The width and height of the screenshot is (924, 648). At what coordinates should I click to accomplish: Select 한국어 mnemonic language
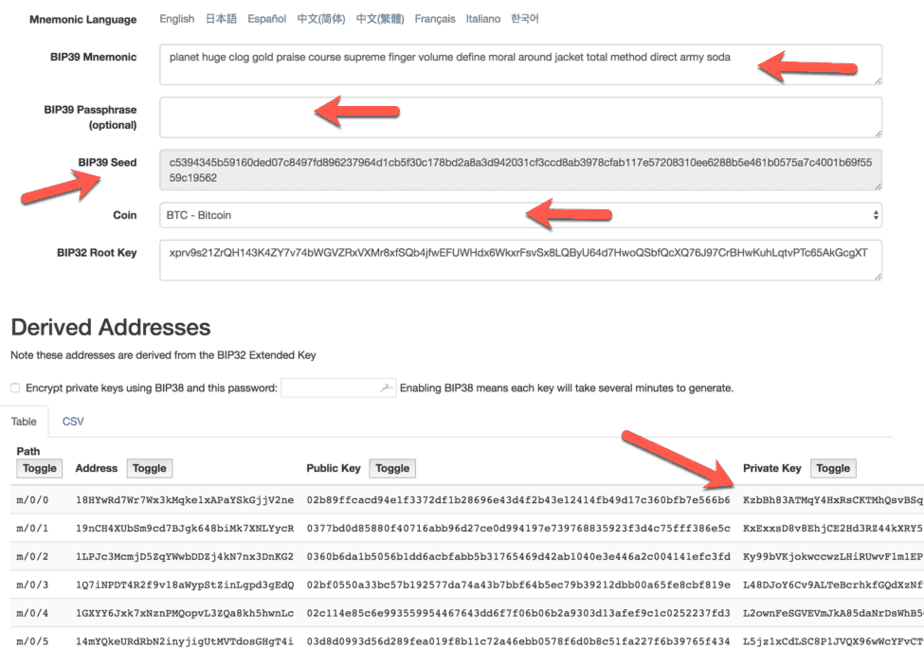click(525, 19)
